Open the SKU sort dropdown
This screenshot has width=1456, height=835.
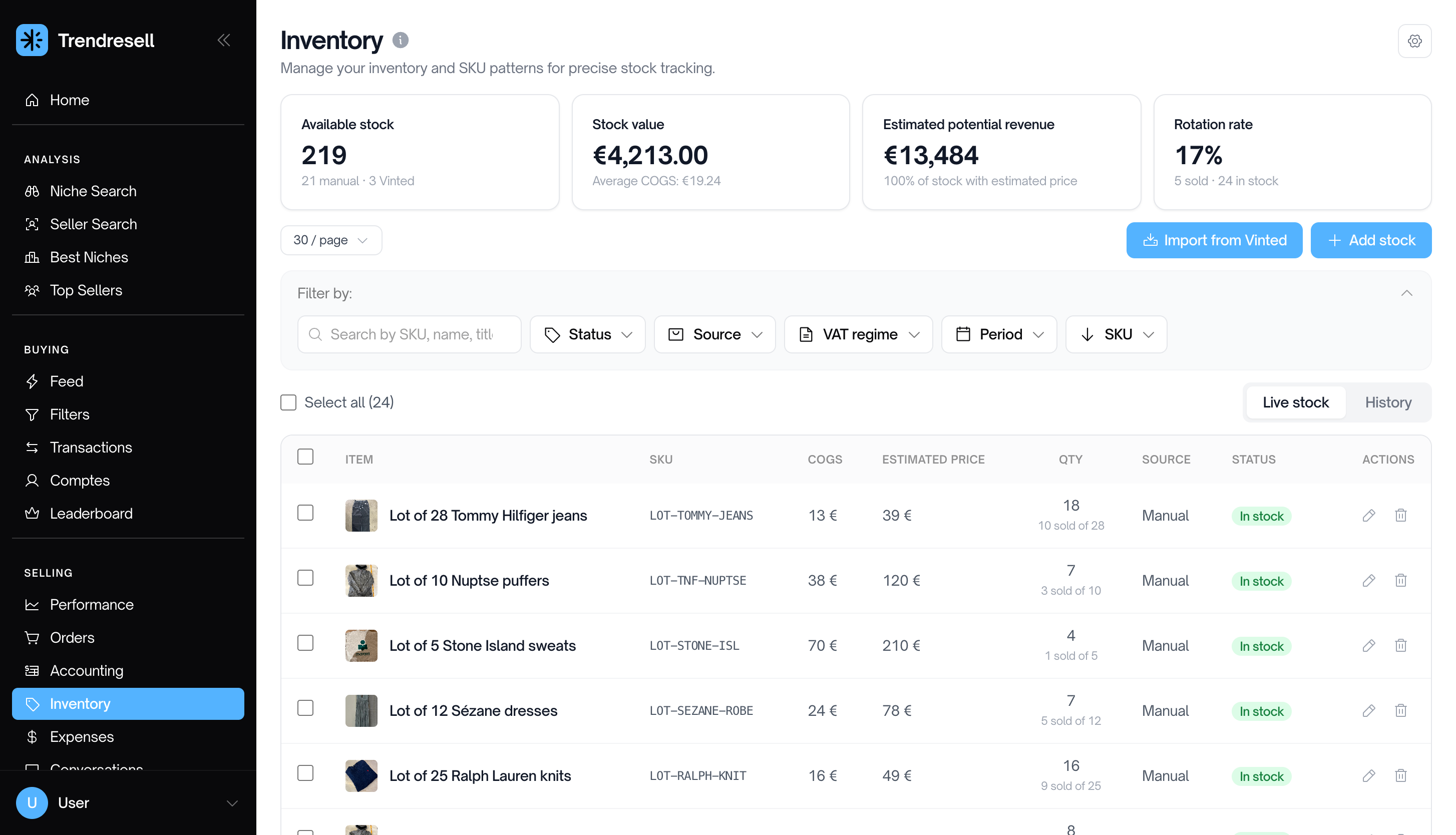pos(1116,334)
